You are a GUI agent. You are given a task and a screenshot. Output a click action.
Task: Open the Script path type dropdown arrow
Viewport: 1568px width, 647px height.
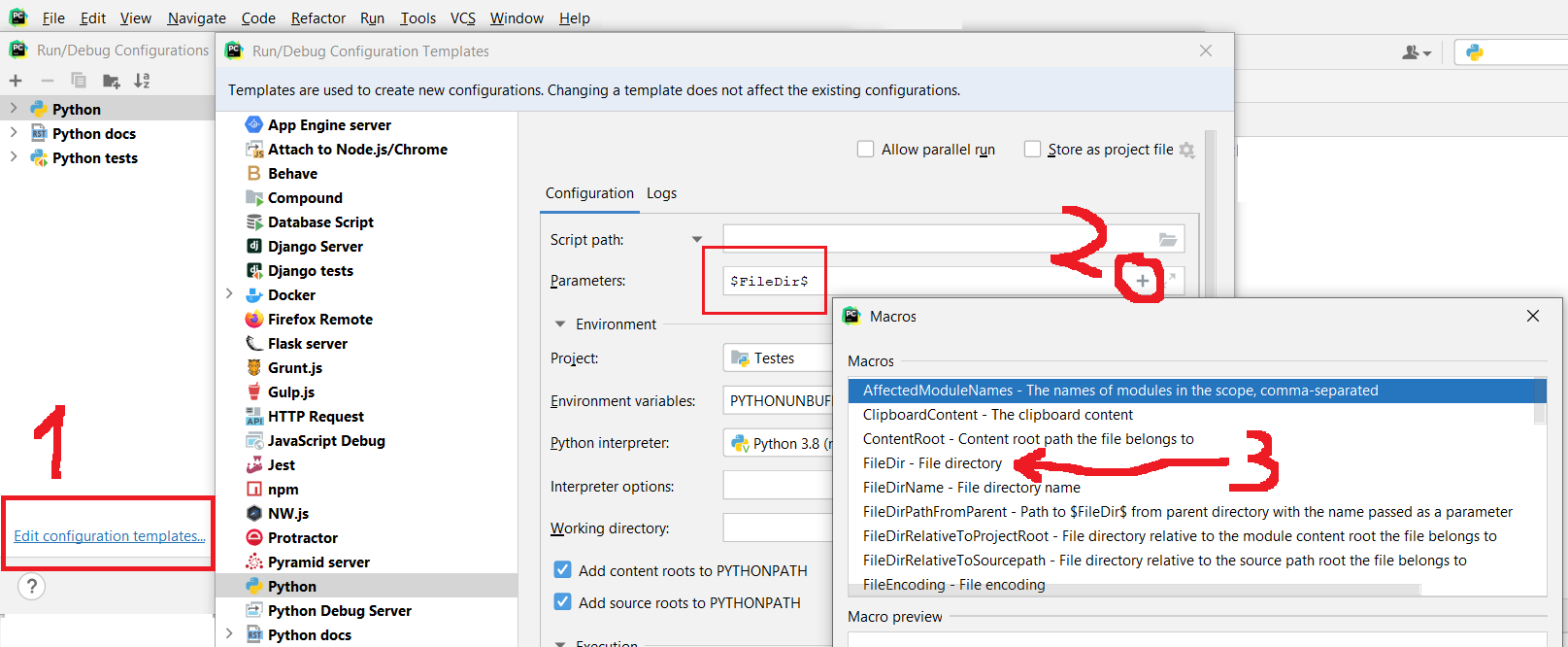click(x=696, y=240)
